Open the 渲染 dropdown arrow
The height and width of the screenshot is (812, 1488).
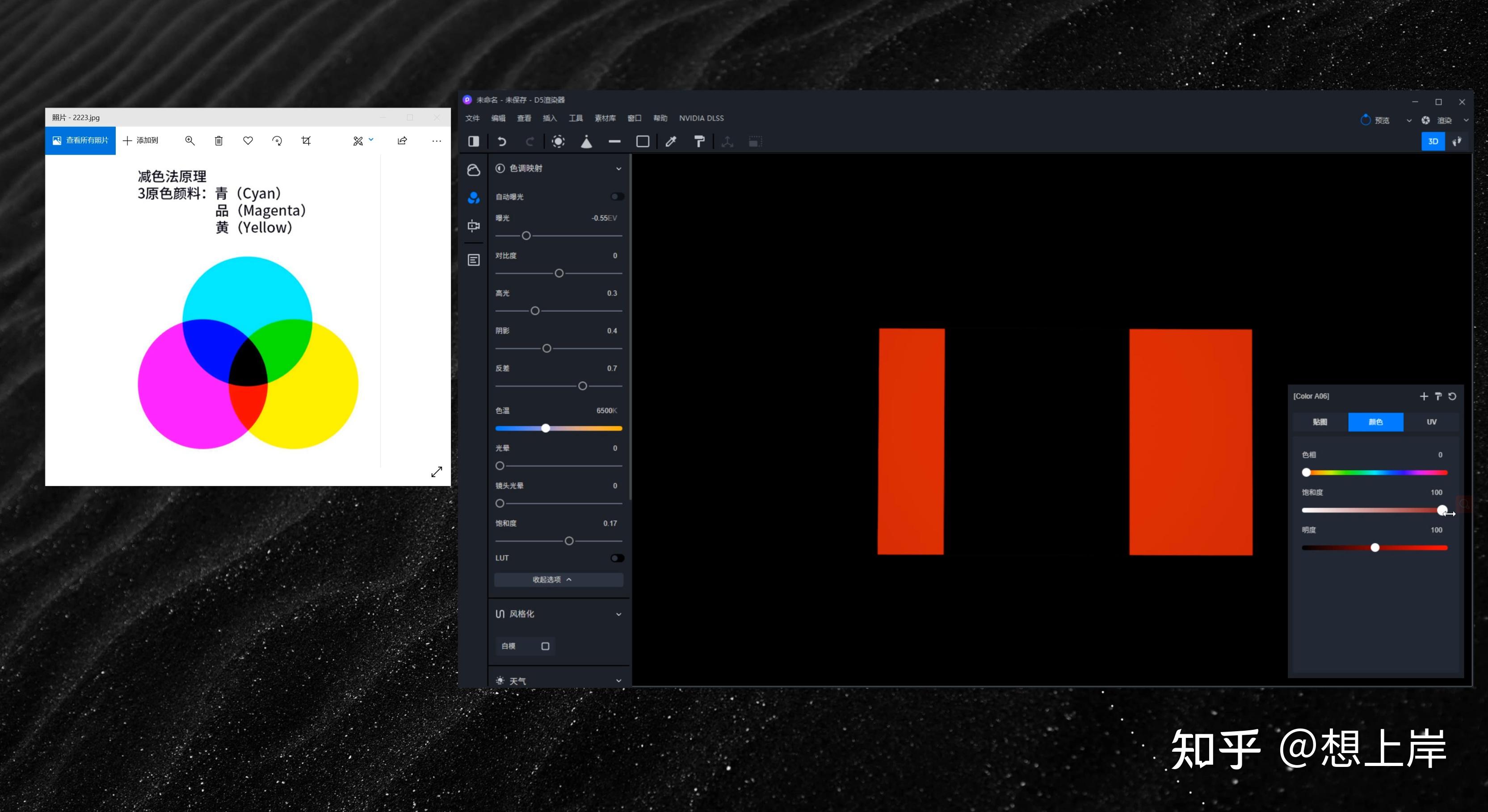(x=1466, y=121)
